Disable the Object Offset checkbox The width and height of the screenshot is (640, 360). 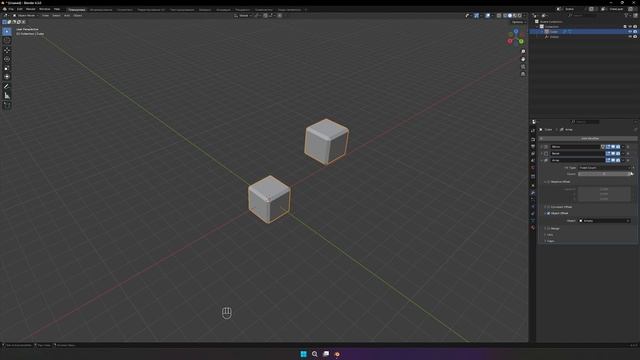tap(549, 213)
